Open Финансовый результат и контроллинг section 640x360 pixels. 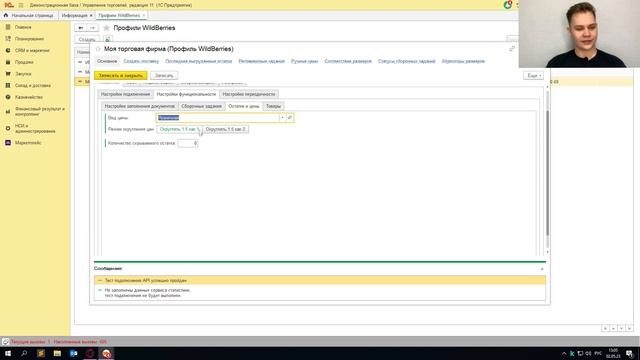(x=40, y=111)
